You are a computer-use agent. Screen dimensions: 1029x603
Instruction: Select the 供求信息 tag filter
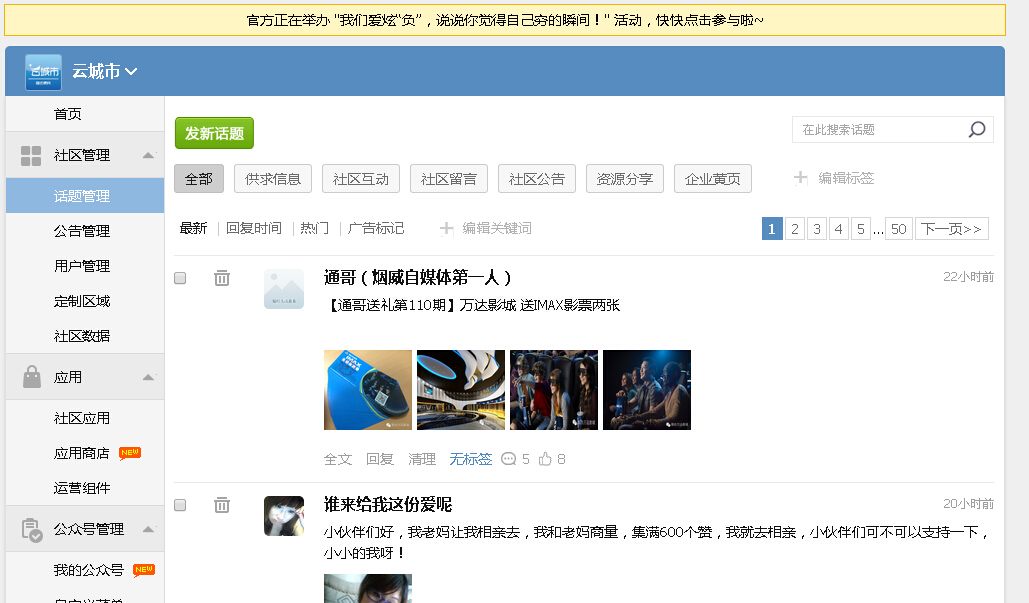point(272,178)
